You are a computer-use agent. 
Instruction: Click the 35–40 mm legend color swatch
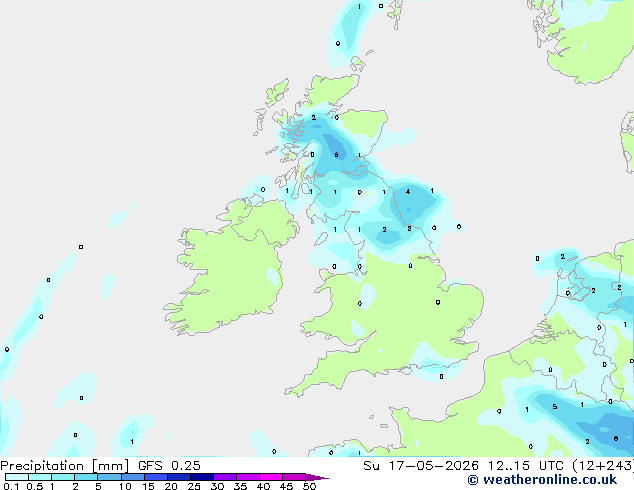click(248, 477)
